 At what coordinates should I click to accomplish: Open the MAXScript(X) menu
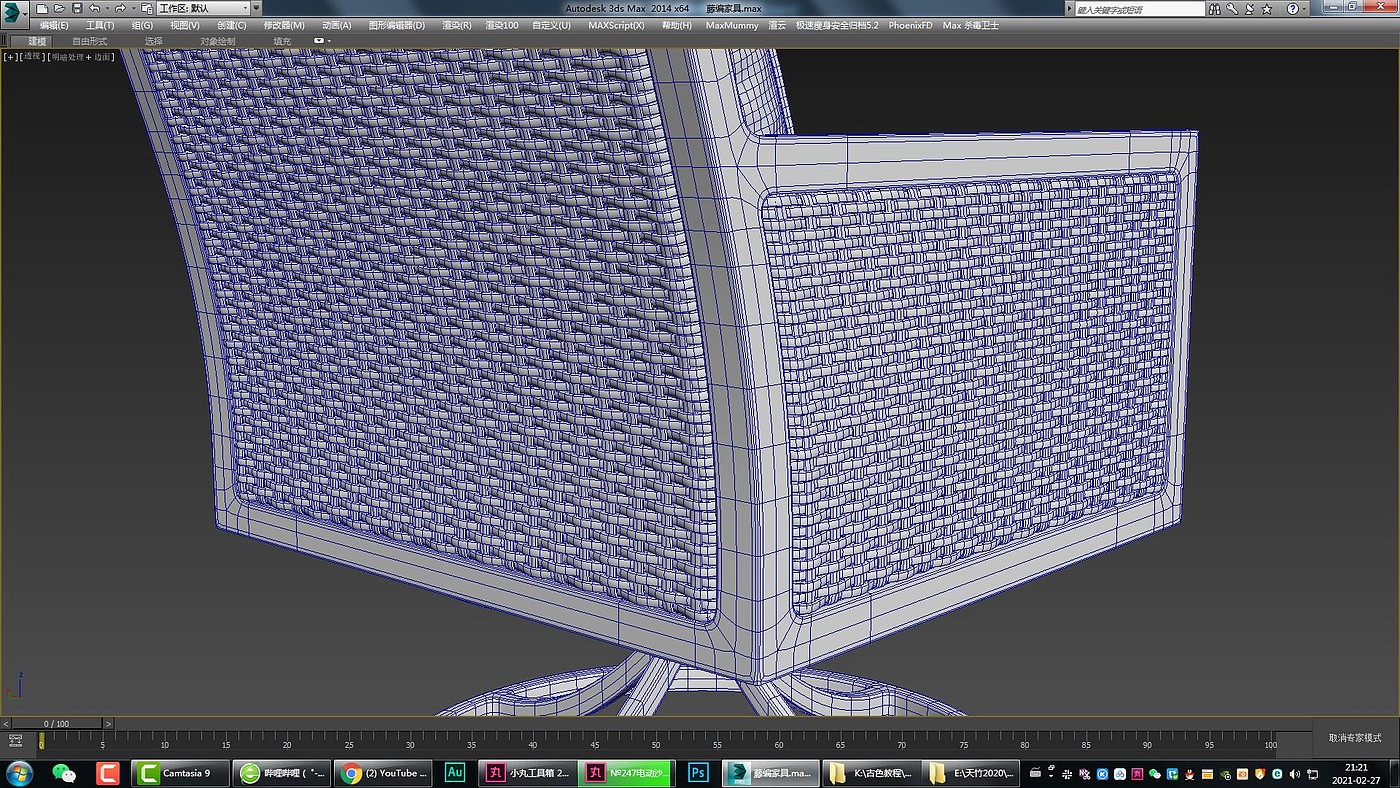pos(616,25)
